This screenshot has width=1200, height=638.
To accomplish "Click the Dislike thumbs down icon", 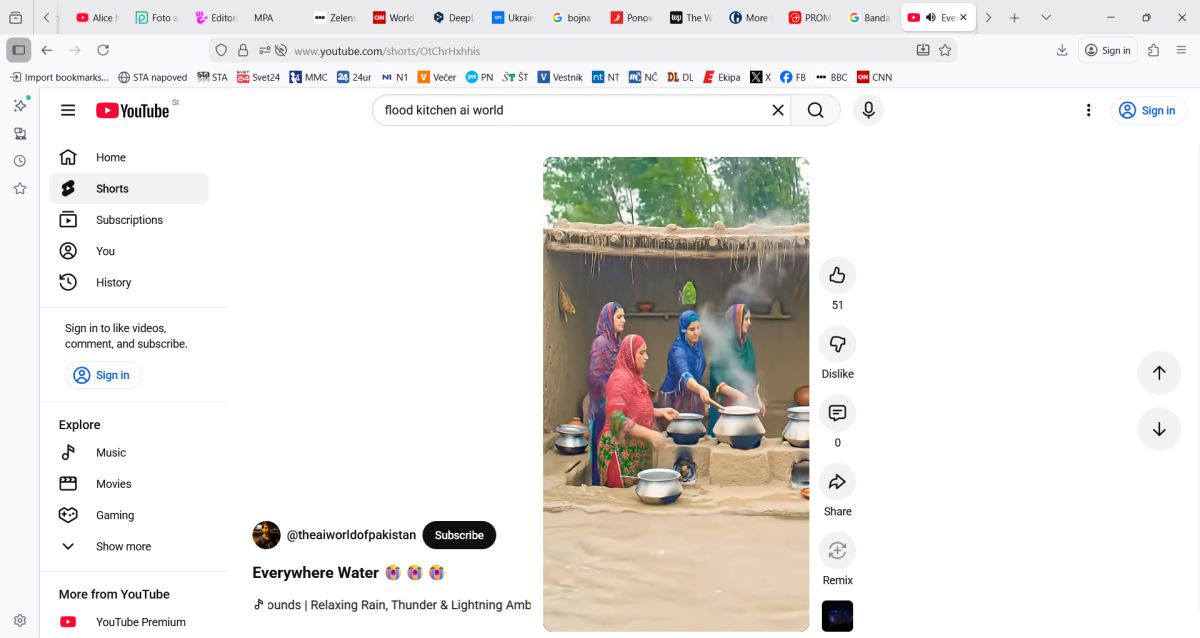I will [x=837, y=344].
